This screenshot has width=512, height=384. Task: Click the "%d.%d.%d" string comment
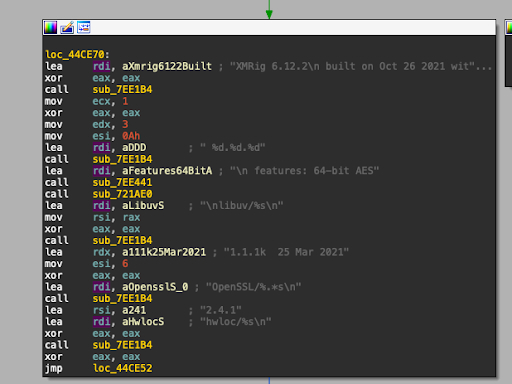tap(233, 147)
